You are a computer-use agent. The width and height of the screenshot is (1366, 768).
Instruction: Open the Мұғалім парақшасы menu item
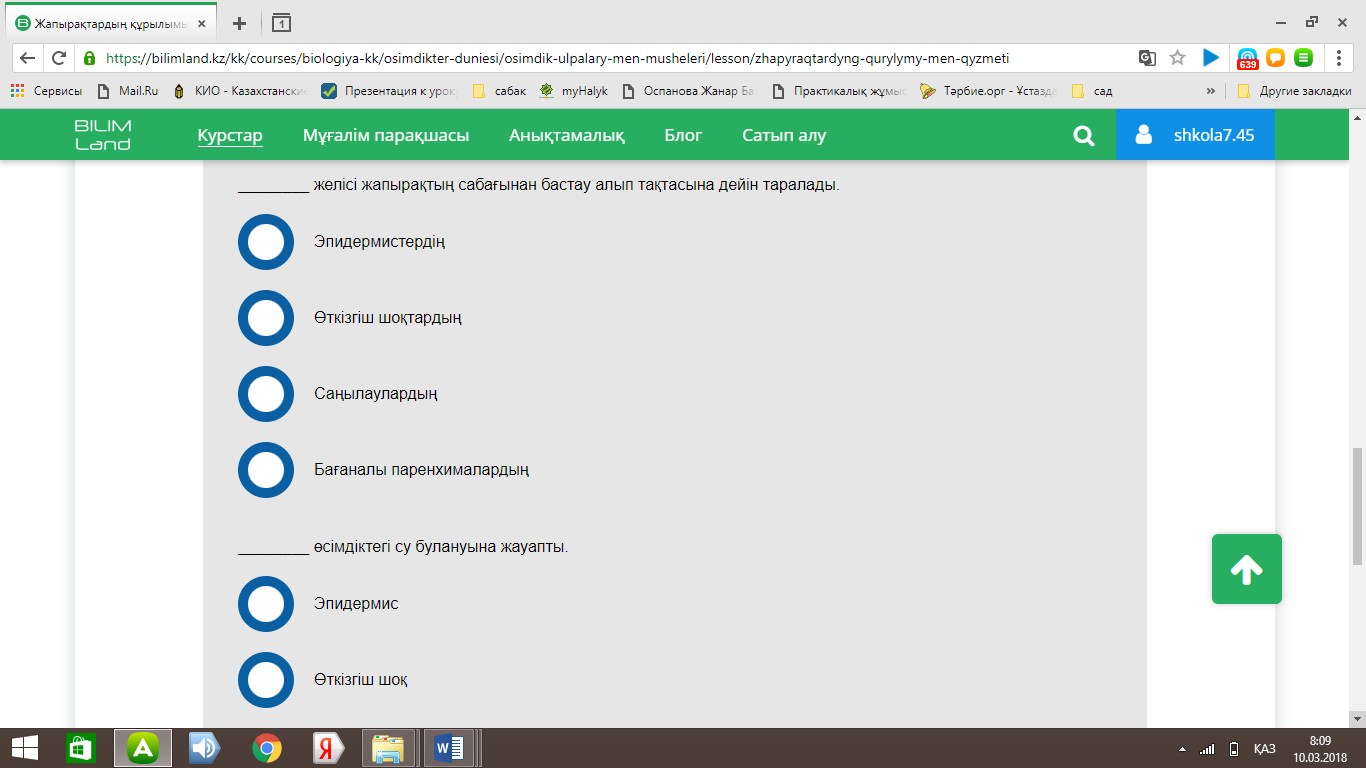[x=386, y=135]
